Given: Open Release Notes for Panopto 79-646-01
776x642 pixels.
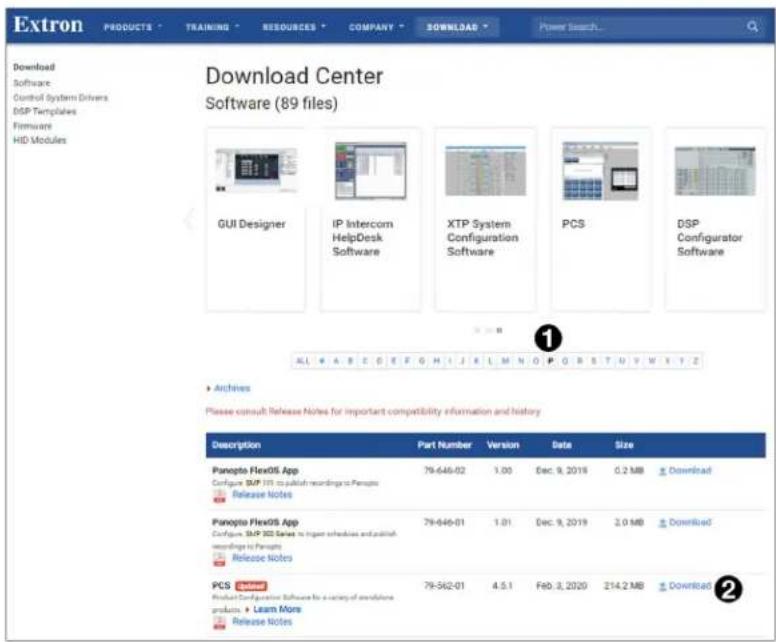Looking at the screenshot, I should [x=262, y=558].
